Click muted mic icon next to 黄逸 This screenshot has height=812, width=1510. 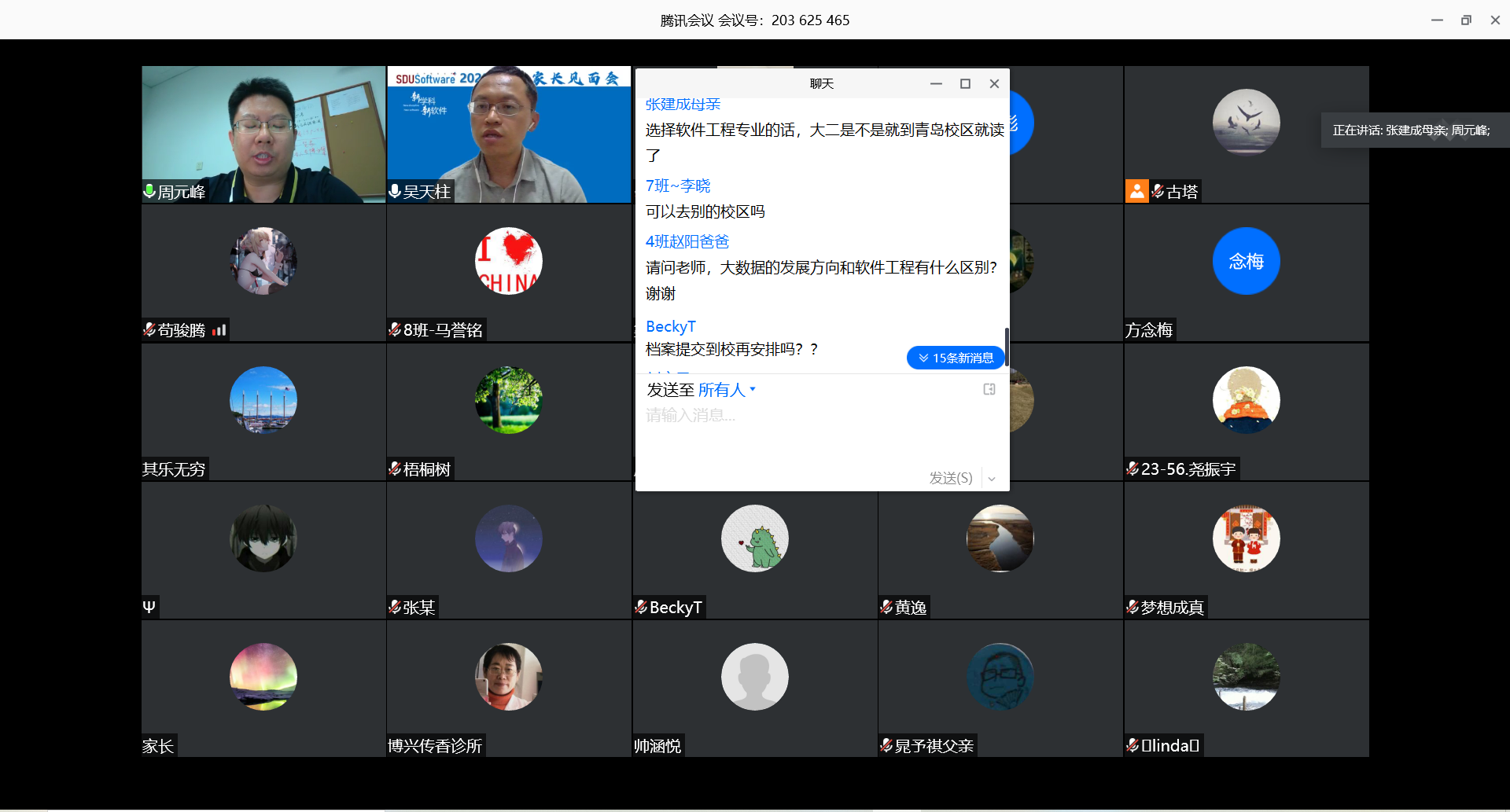pyautogui.click(x=886, y=607)
